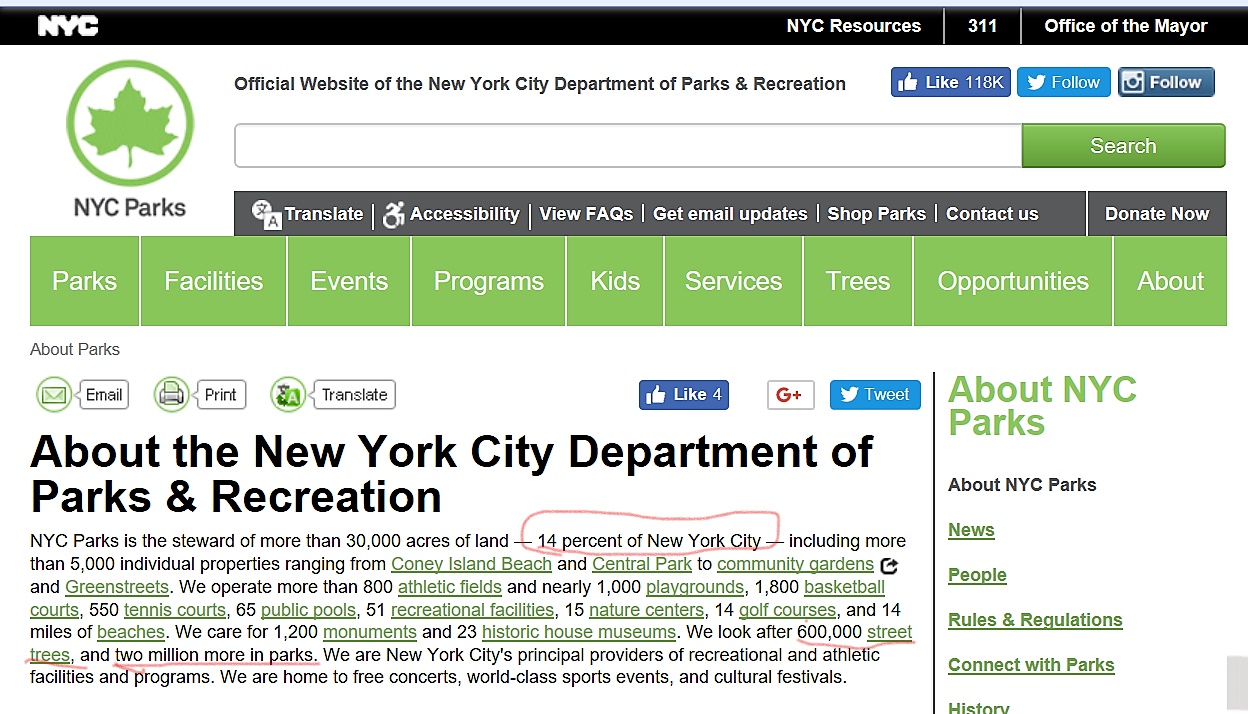Click the Translate icon in gray toolbar
The height and width of the screenshot is (714, 1248).
[x=266, y=214]
